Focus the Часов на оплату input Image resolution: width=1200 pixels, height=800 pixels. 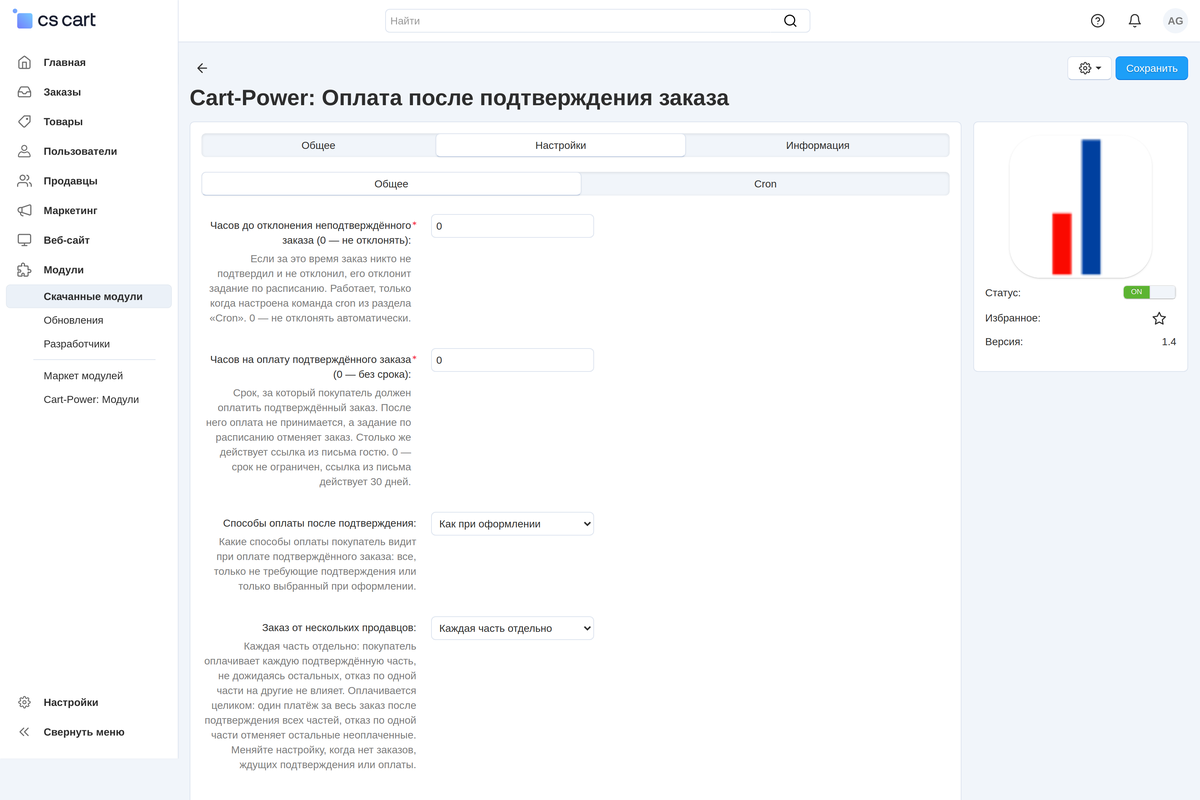tap(512, 360)
